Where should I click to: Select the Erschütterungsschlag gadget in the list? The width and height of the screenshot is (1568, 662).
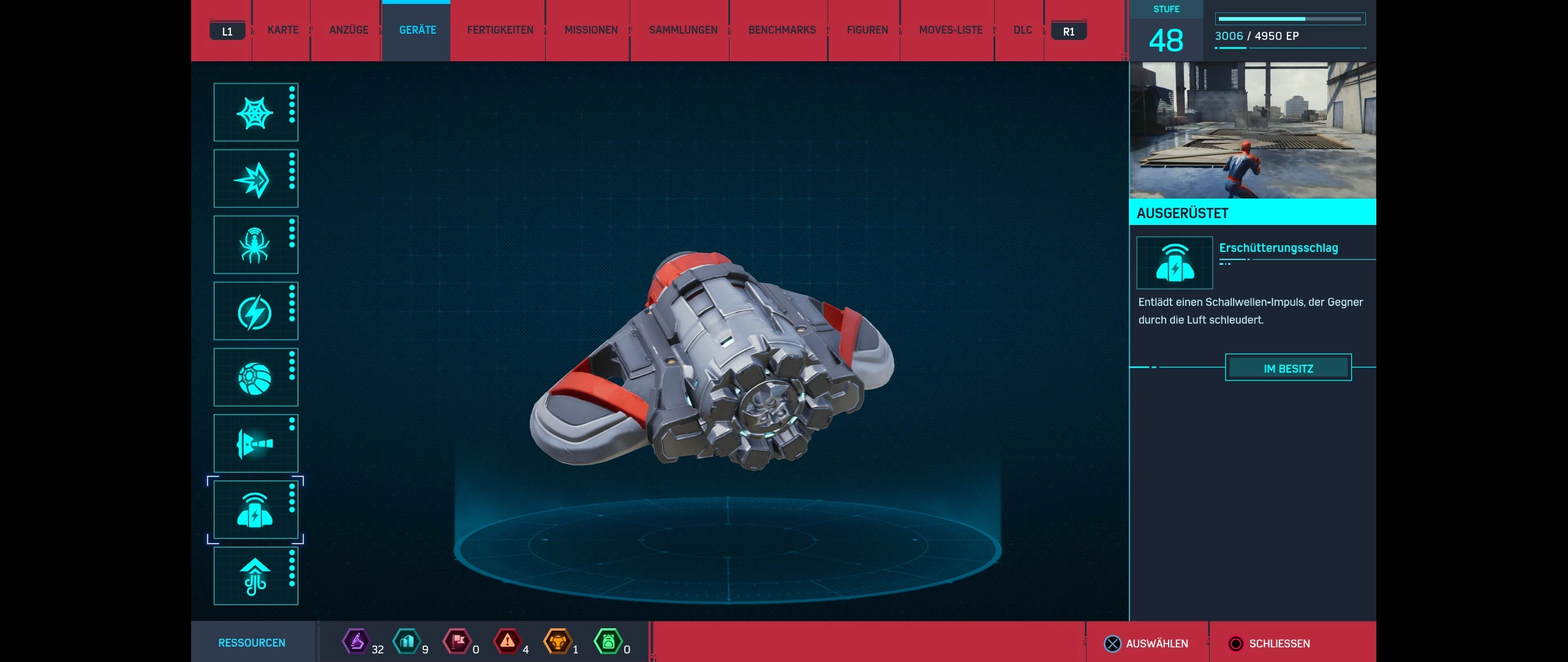pos(255,509)
